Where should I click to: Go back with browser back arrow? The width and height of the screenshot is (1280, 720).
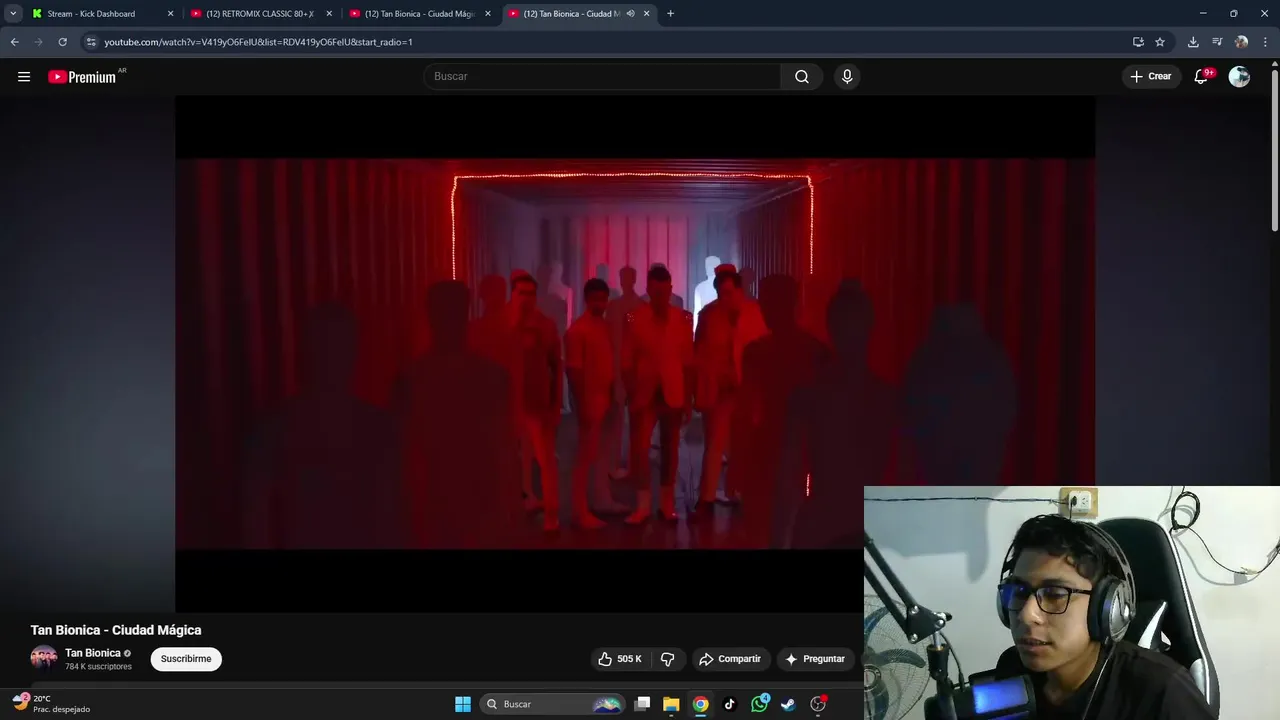[15, 42]
